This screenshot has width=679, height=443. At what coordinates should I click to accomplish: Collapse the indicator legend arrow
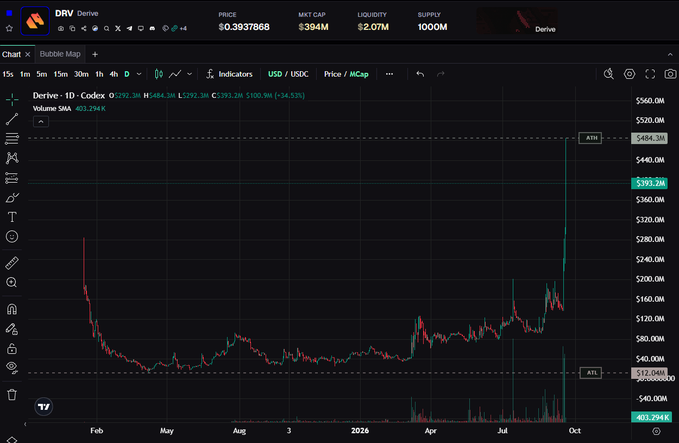click(41, 122)
